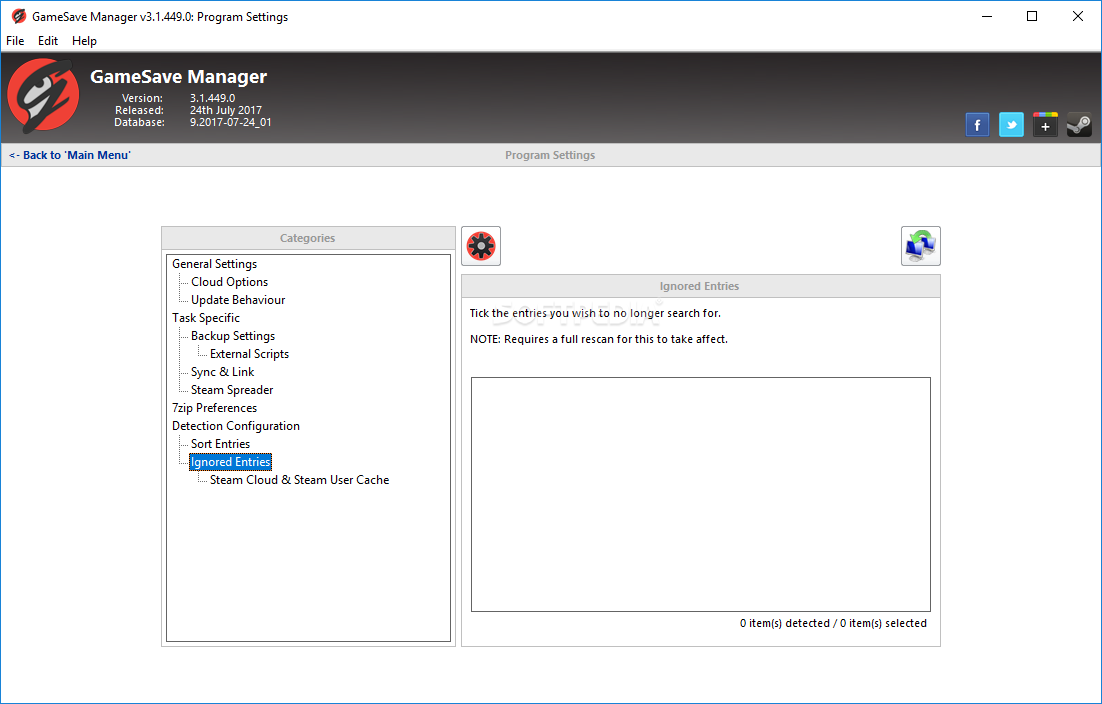Image resolution: width=1102 pixels, height=704 pixels.
Task: Open Update Behaviour settings
Action: [238, 300]
